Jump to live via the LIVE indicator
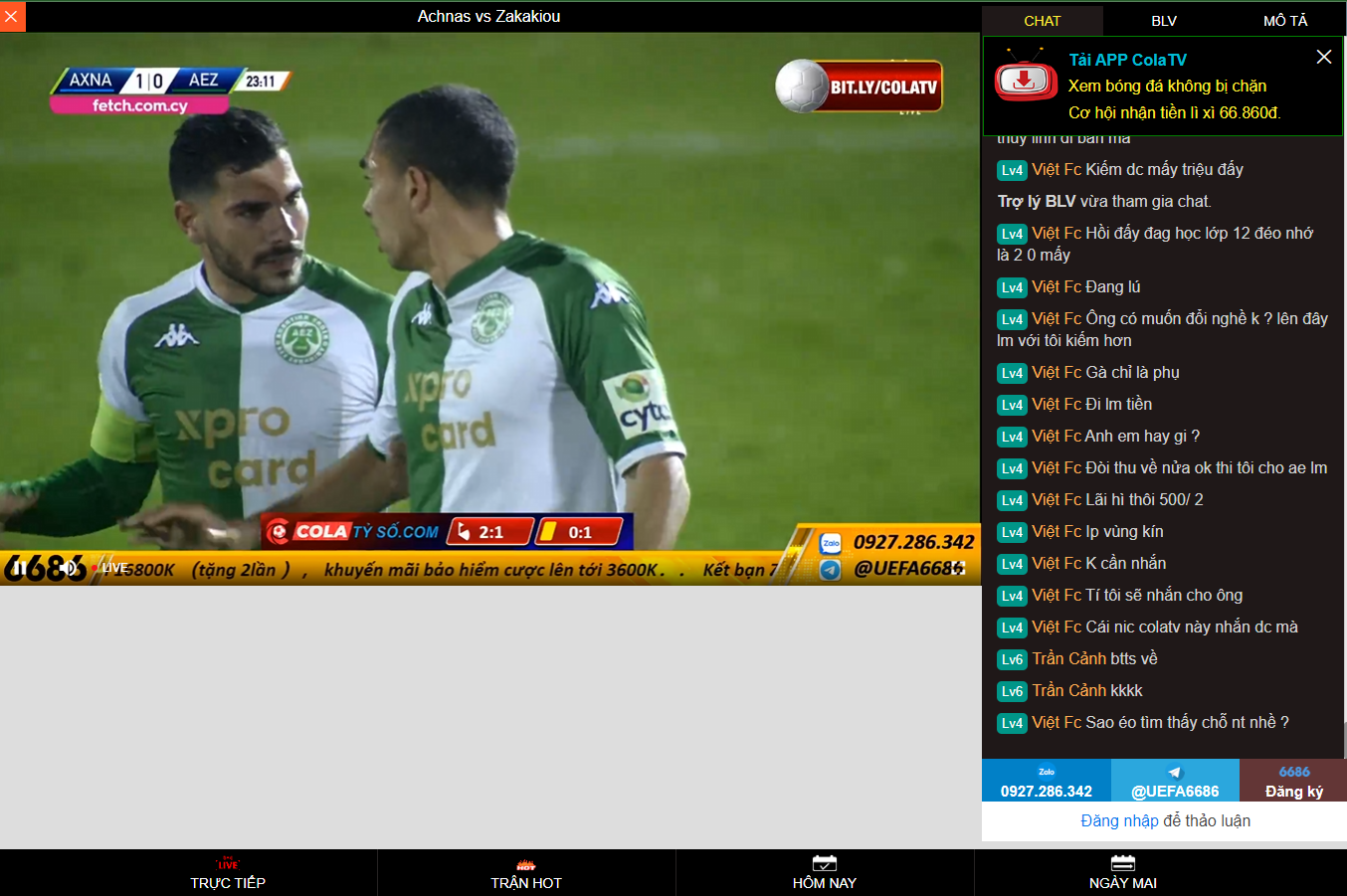 click(x=111, y=568)
